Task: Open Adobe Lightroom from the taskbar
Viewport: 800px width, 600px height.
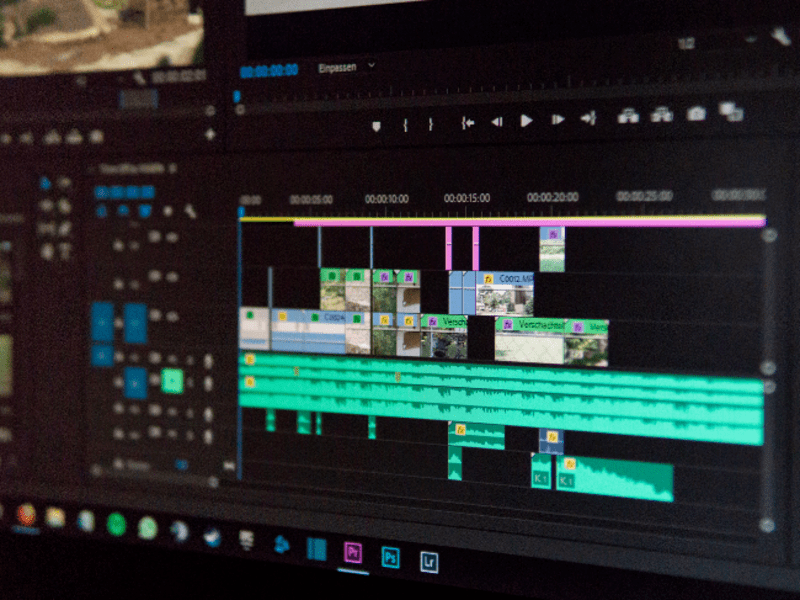Action: click(x=429, y=559)
